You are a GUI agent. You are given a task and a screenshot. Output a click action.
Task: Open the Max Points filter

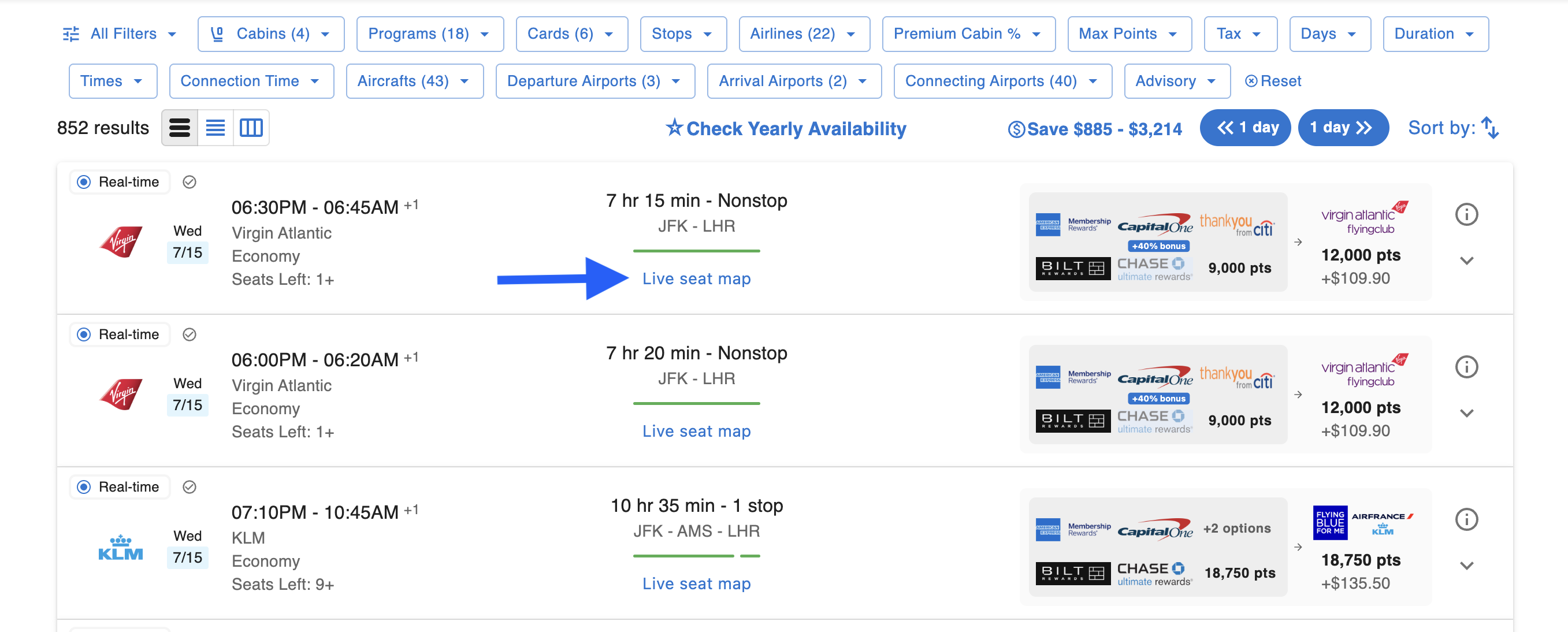(1128, 34)
